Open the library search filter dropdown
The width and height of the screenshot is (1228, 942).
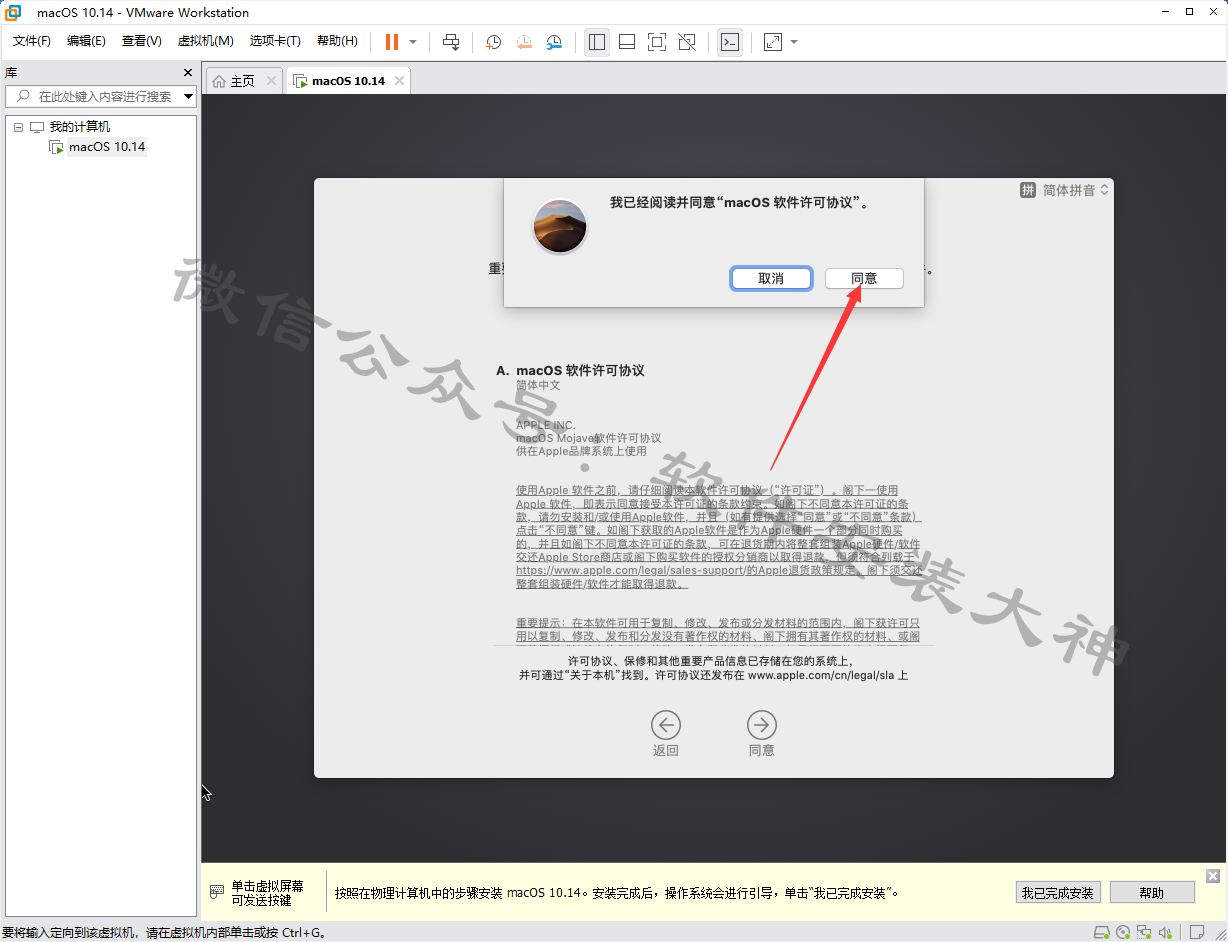pos(189,96)
